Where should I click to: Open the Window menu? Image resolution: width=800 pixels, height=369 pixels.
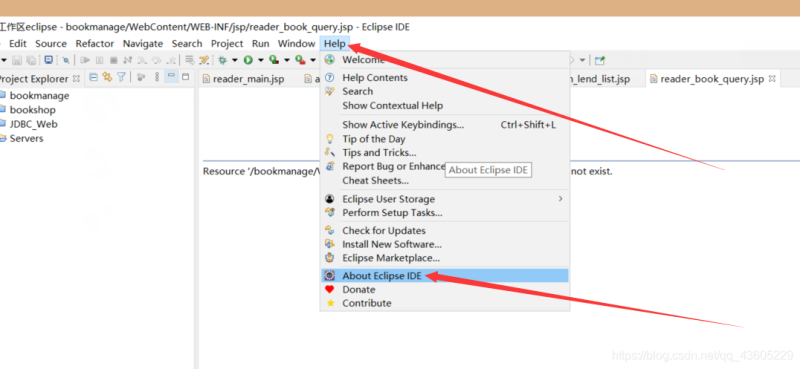[296, 44]
